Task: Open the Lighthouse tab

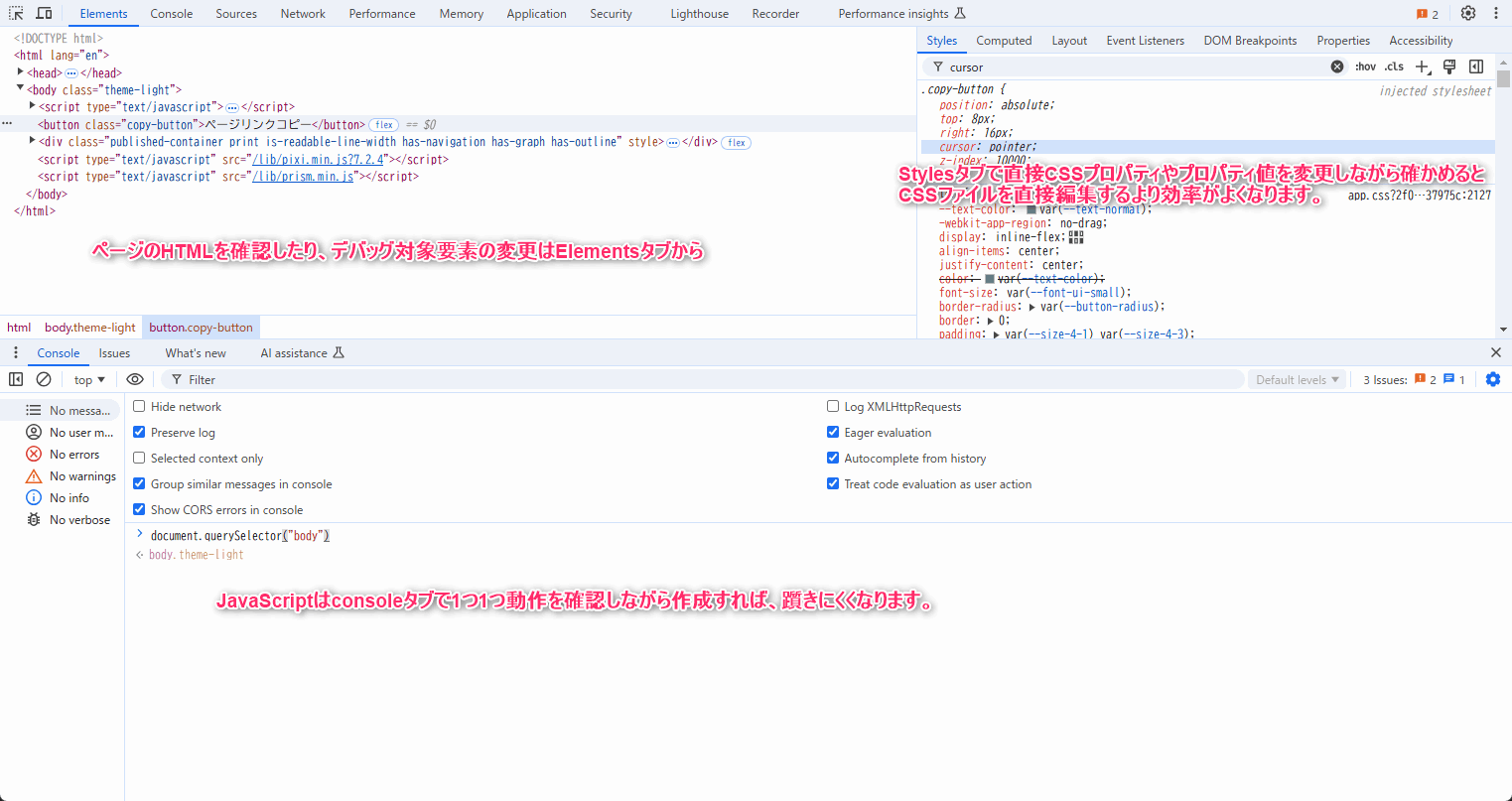Action: click(699, 14)
